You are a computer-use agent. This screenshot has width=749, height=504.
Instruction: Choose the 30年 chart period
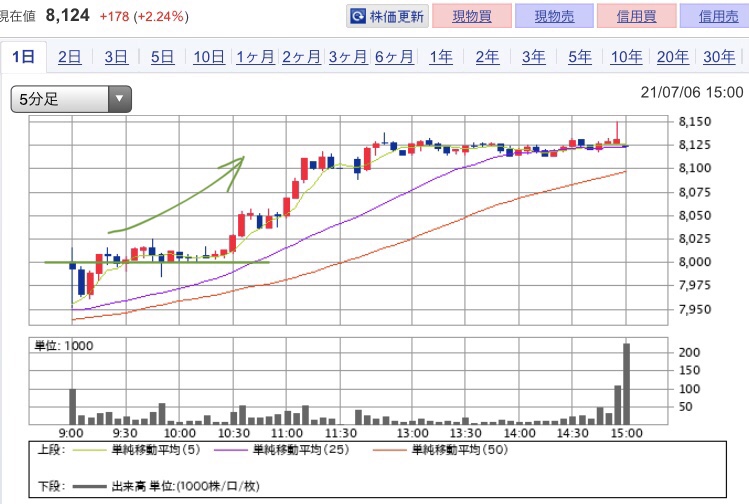pos(719,57)
